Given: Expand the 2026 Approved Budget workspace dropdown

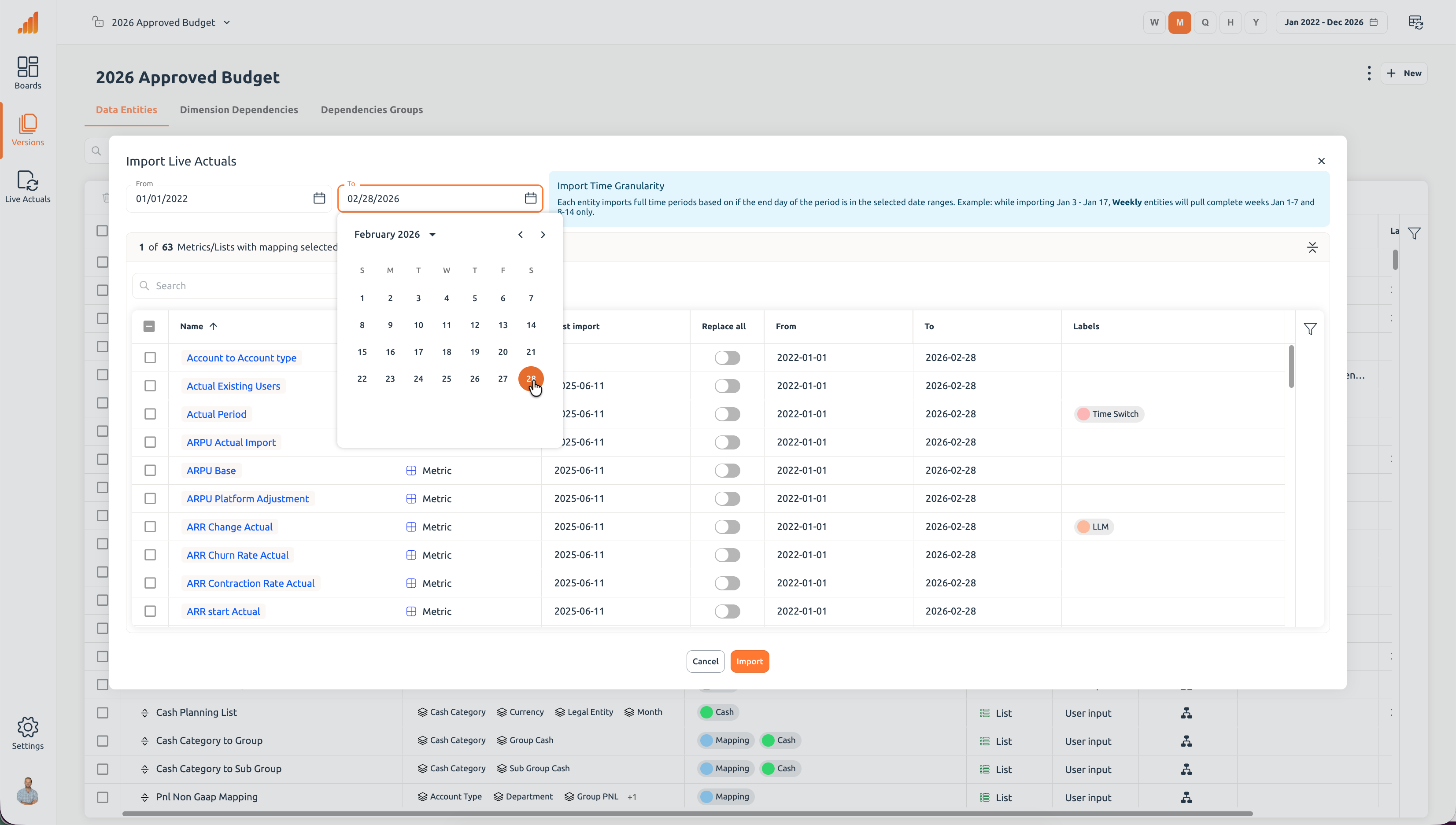Looking at the screenshot, I should pyautogui.click(x=227, y=22).
